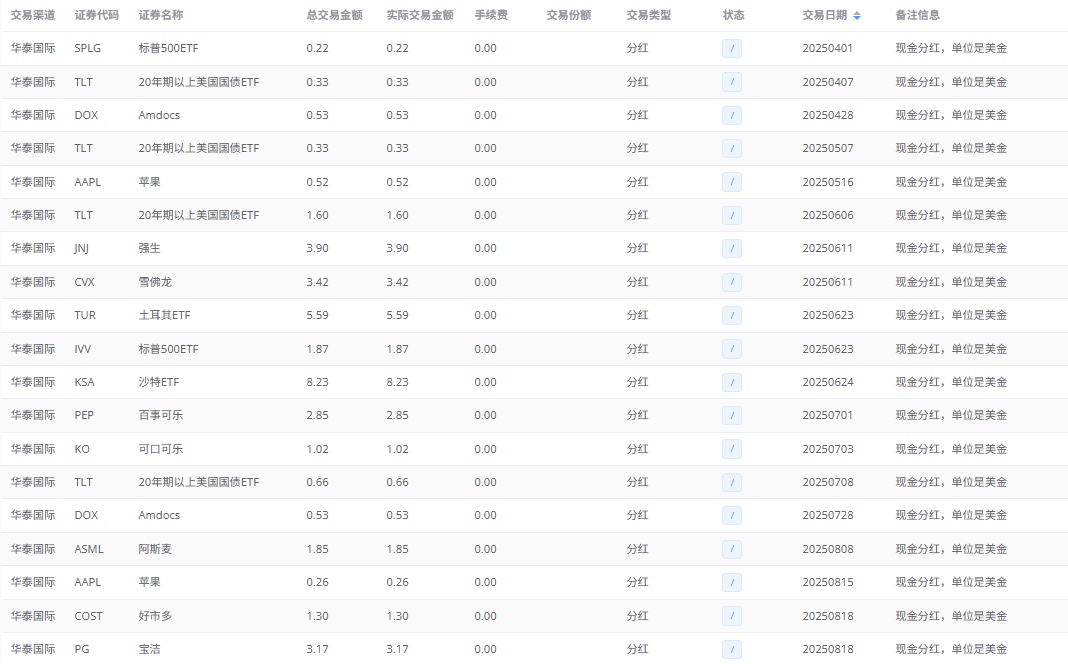Click the 手续费 column header

pyautogui.click(x=491, y=15)
